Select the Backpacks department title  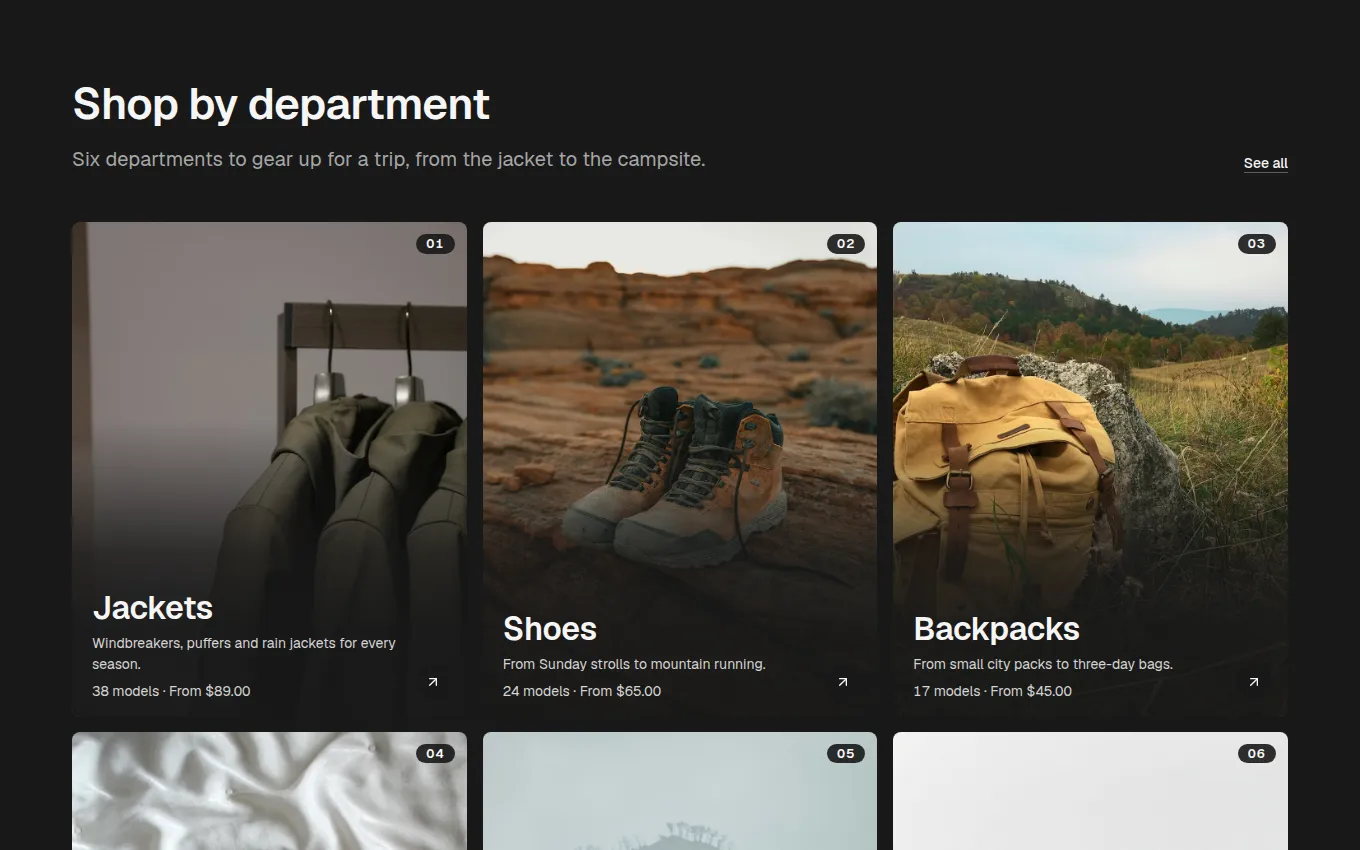pyautogui.click(x=997, y=629)
